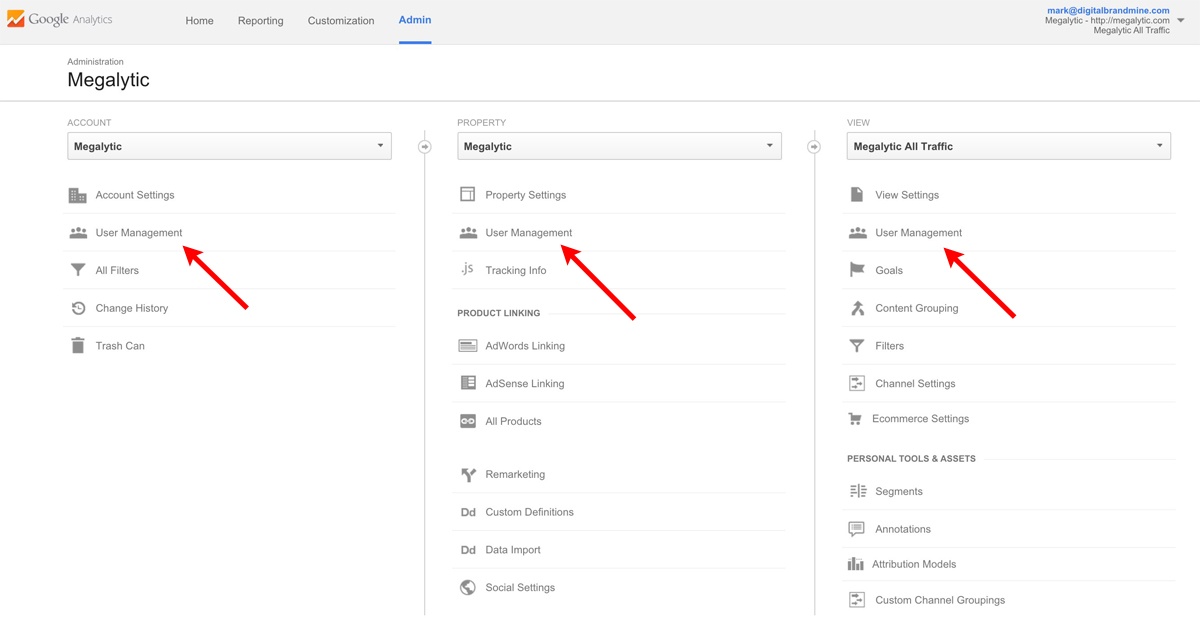
Task: Open AdWords Linking under Product Linking
Action: tap(525, 346)
